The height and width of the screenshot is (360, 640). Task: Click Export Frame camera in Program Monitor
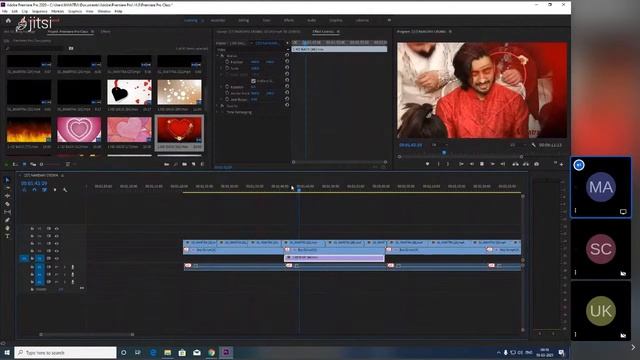tap(536, 164)
